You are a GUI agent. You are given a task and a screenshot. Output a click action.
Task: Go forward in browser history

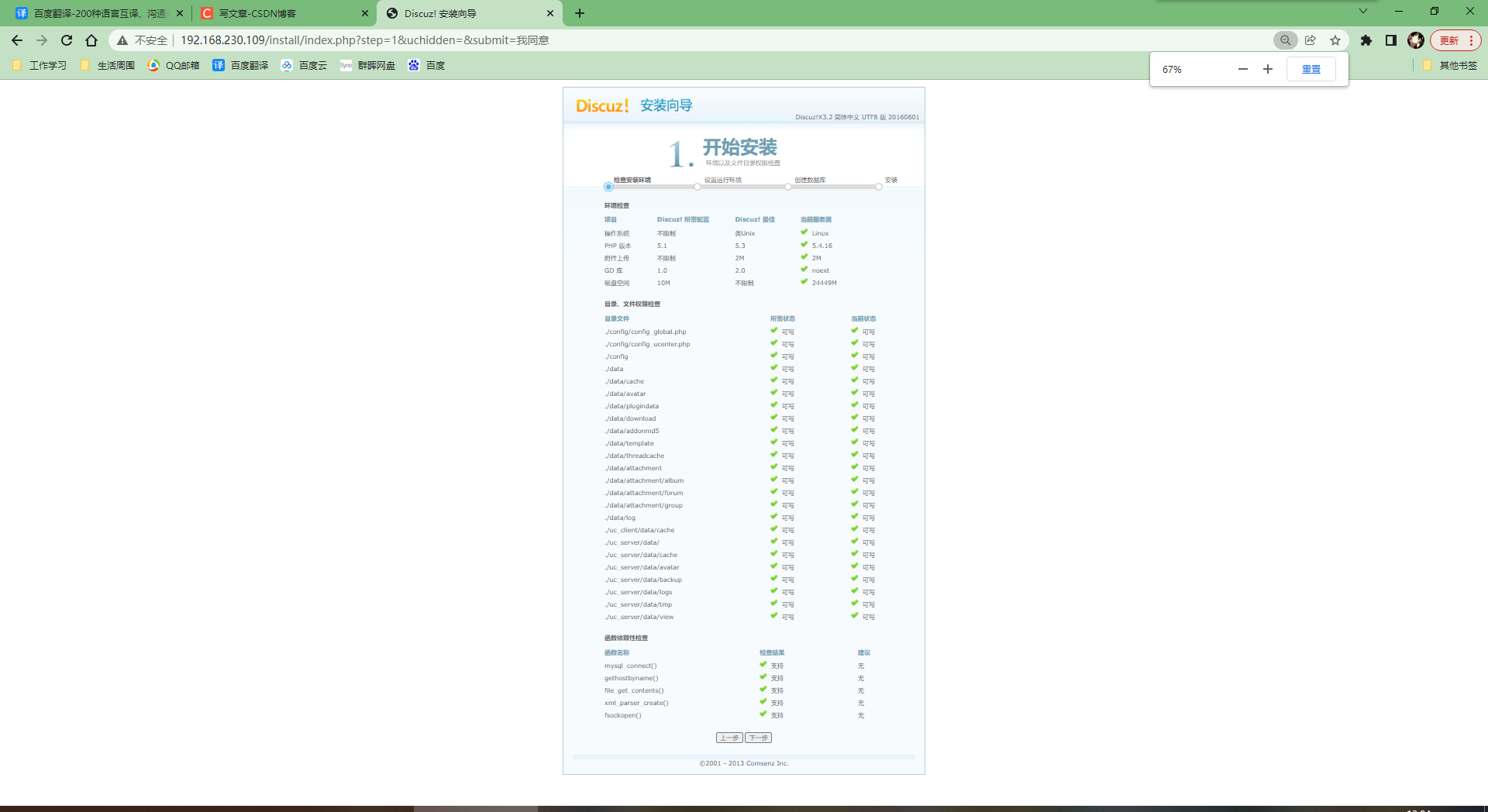(x=42, y=40)
